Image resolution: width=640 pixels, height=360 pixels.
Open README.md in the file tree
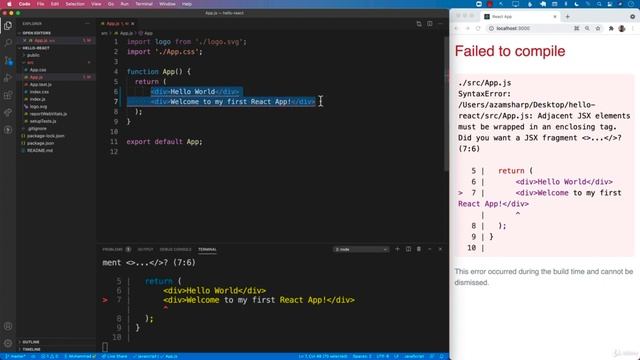[x=40, y=151]
